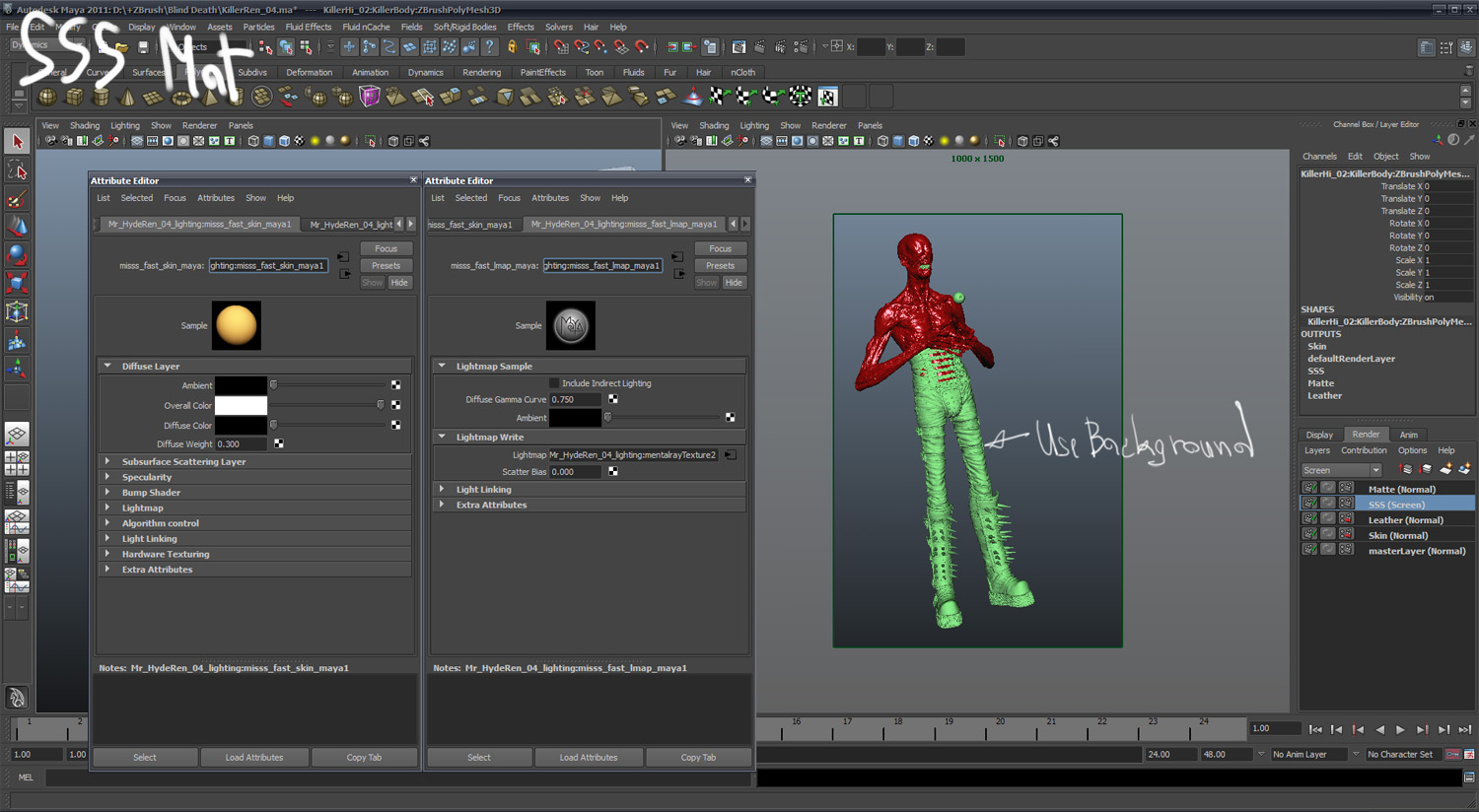Click the purple cube shelf icon

coord(370,97)
